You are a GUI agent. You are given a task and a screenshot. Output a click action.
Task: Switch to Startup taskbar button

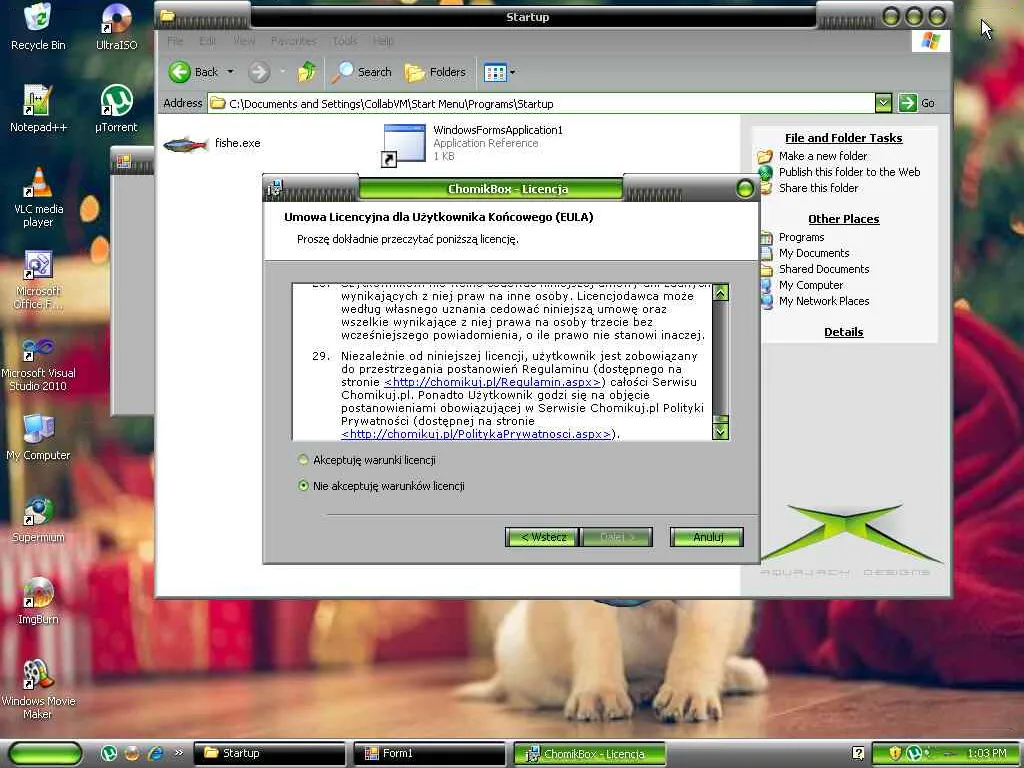tap(270, 753)
